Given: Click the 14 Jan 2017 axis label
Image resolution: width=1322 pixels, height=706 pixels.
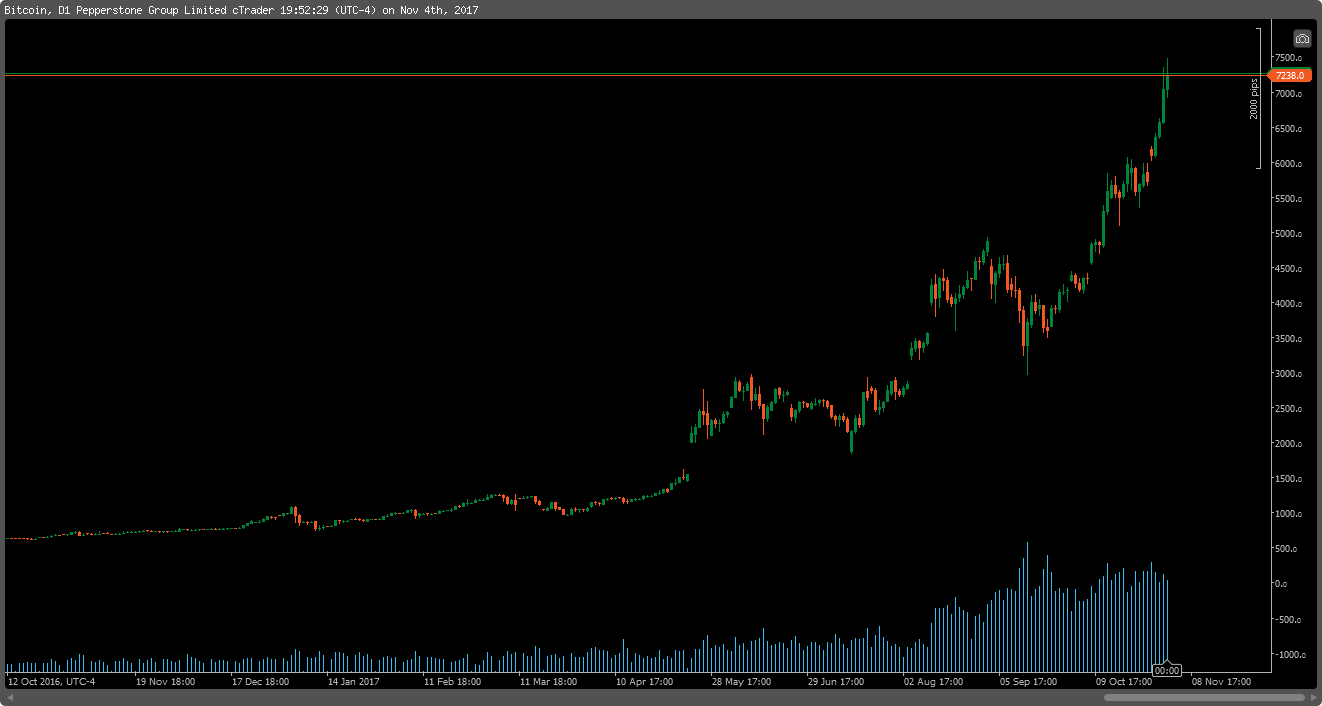Looking at the screenshot, I should pyautogui.click(x=353, y=681).
